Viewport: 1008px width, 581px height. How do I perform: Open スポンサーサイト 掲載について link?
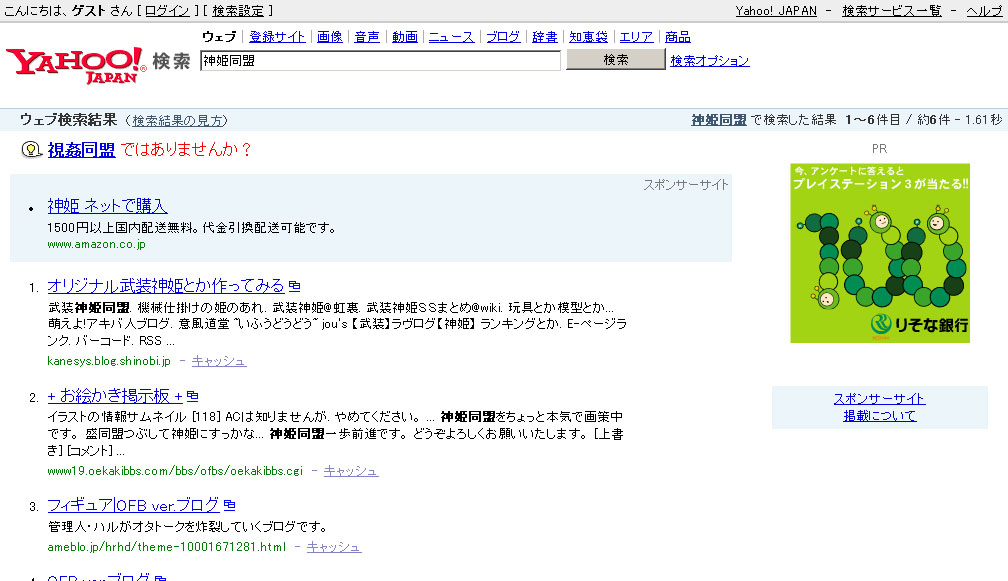tap(879, 407)
